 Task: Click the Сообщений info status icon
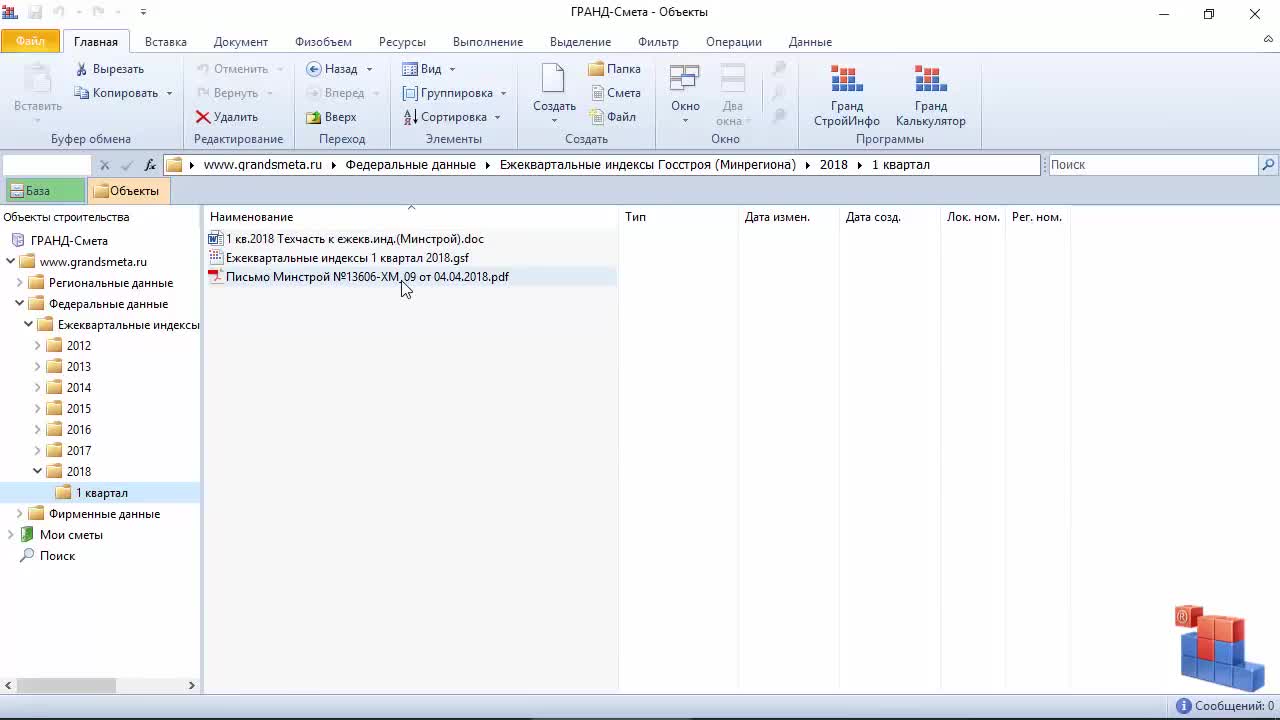click(x=1184, y=706)
